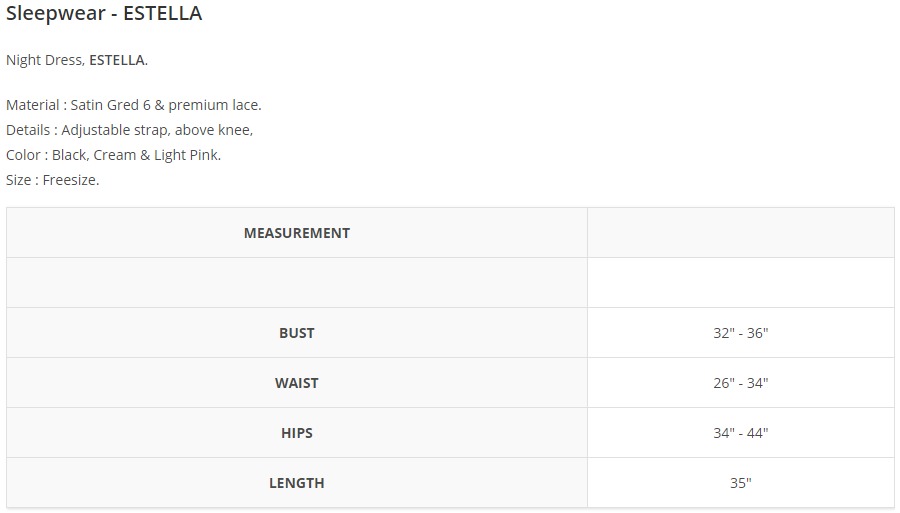Select the HIPS row label
This screenshot has width=900, height=513.
[297, 433]
